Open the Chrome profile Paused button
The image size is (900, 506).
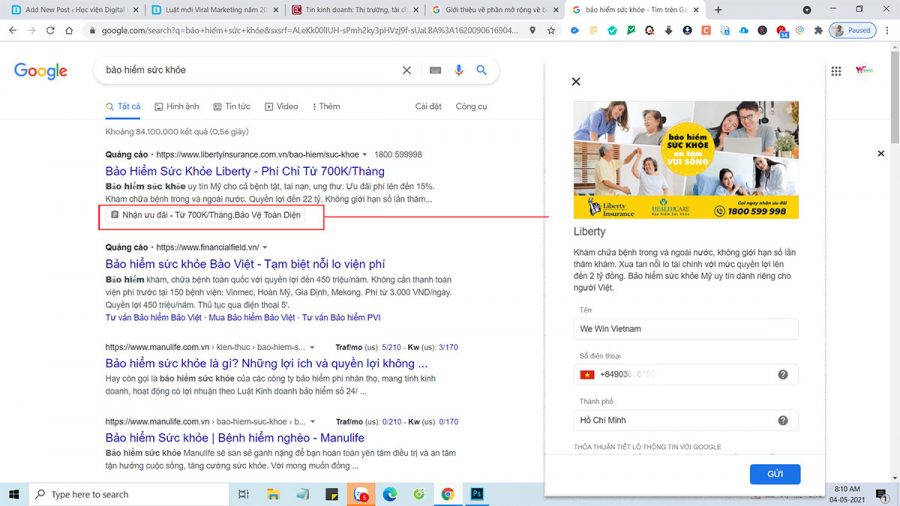(853, 30)
